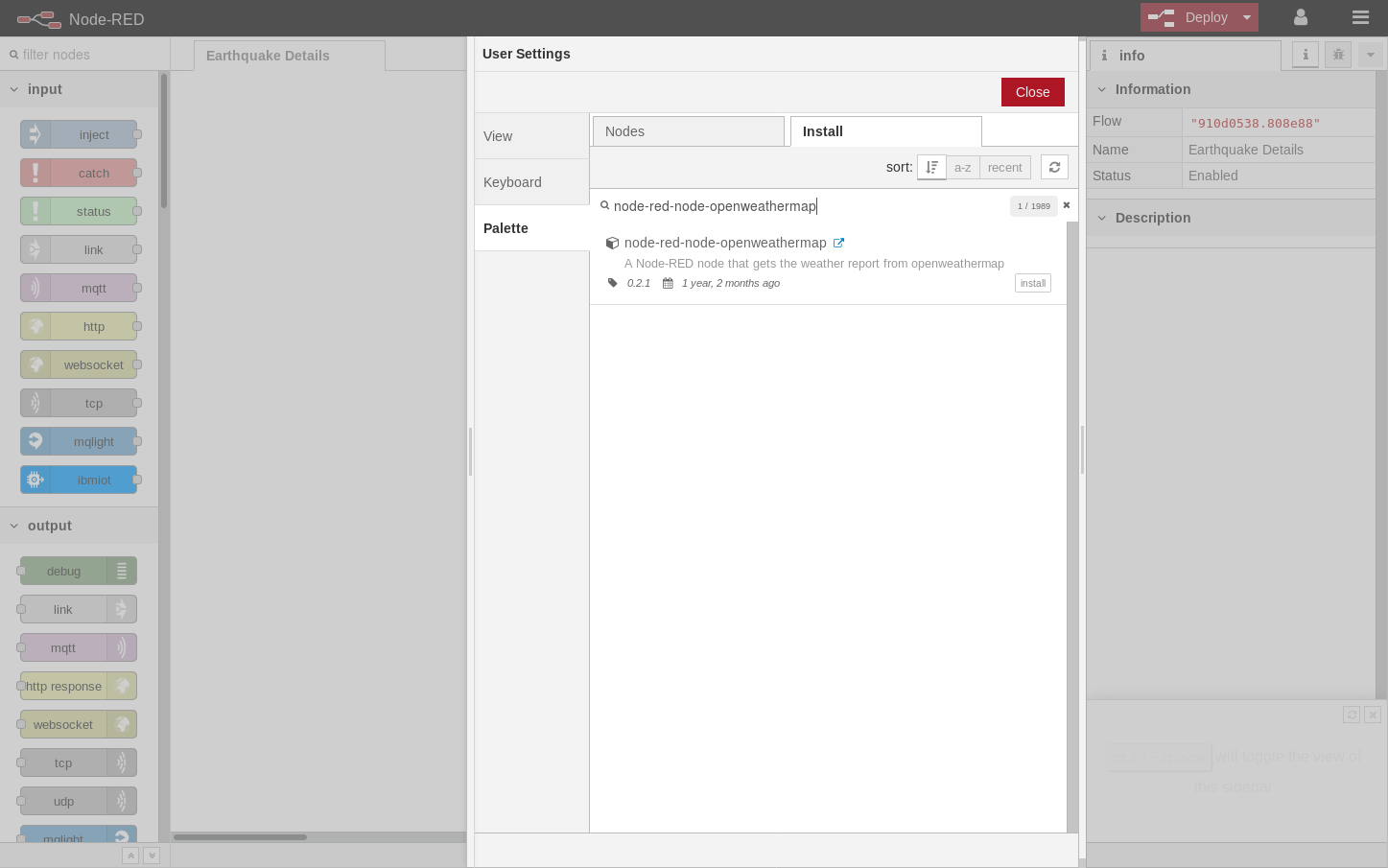
Task: Click the node-red-node-openweathermap module name
Action: click(x=725, y=243)
